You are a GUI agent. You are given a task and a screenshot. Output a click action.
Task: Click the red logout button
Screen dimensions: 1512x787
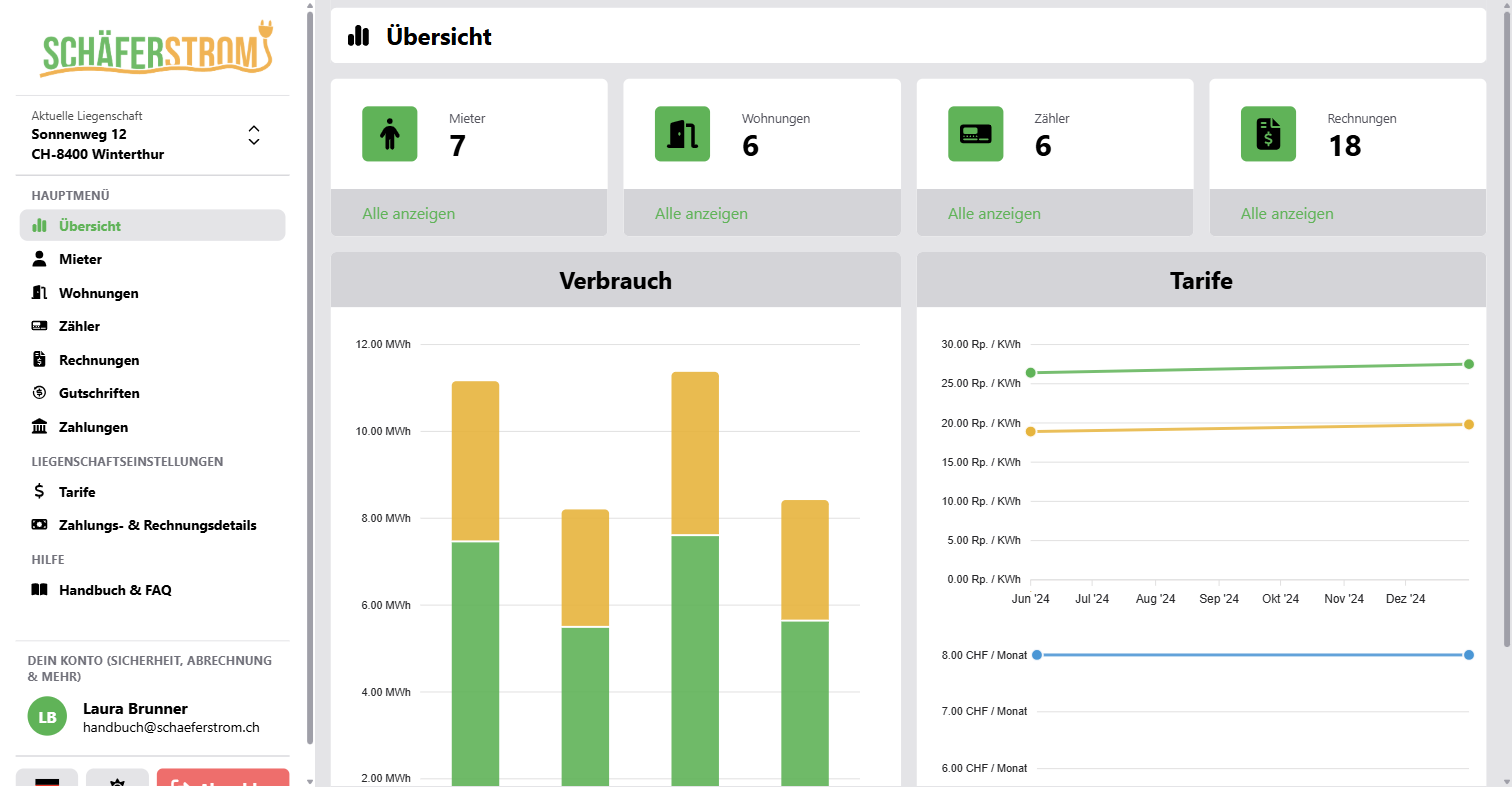[223, 778]
